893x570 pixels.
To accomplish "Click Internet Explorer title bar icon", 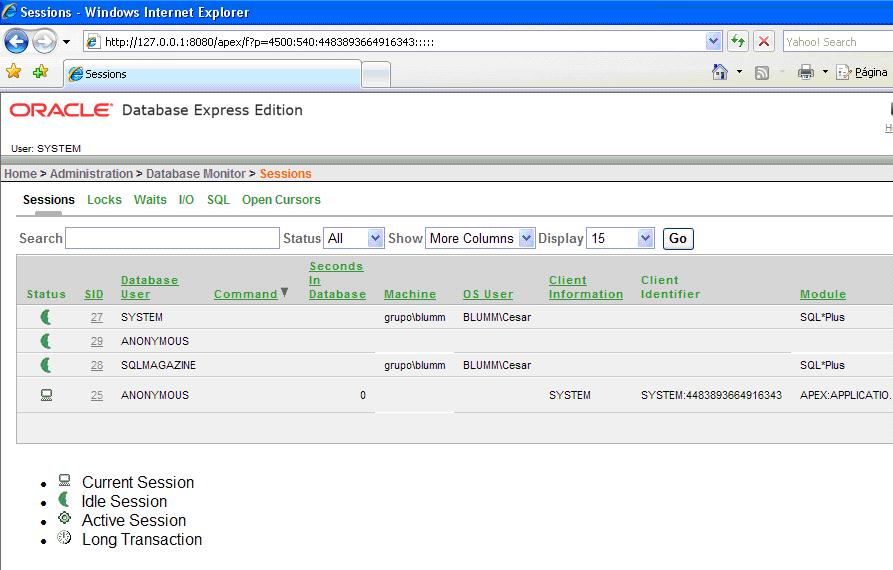I will (x=10, y=11).
